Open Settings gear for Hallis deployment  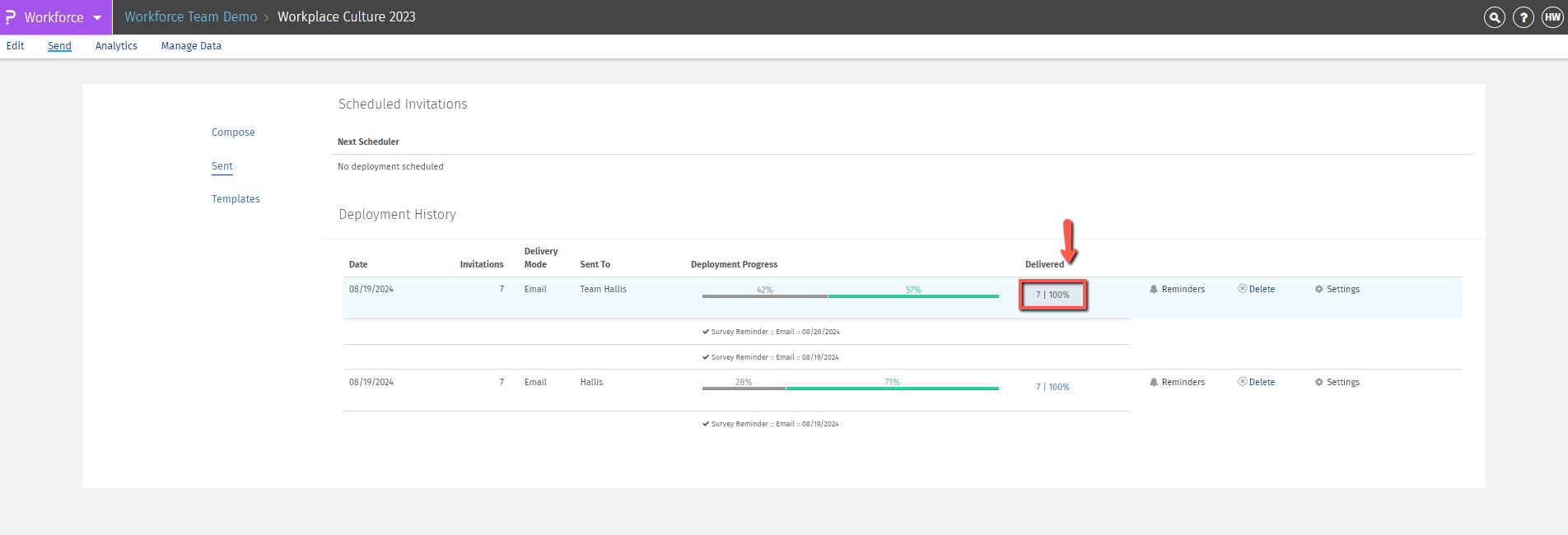tap(1318, 382)
